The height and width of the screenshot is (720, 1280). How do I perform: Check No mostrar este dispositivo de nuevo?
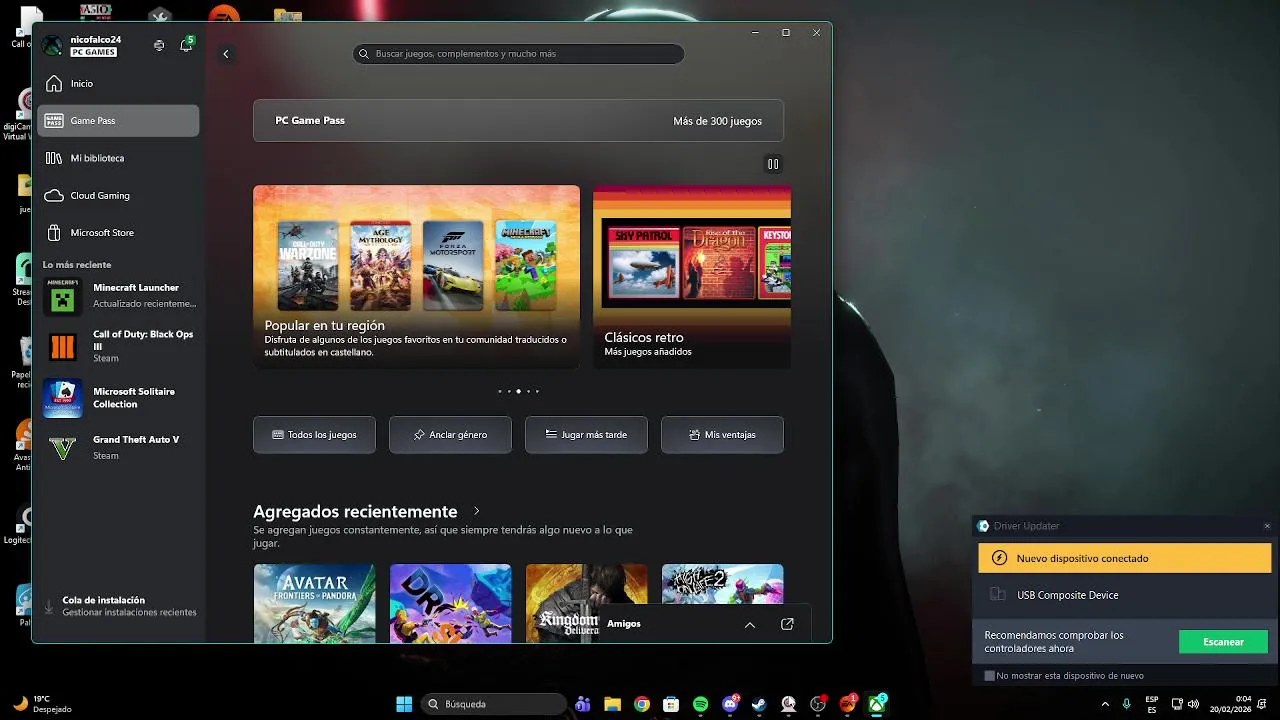point(990,676)
